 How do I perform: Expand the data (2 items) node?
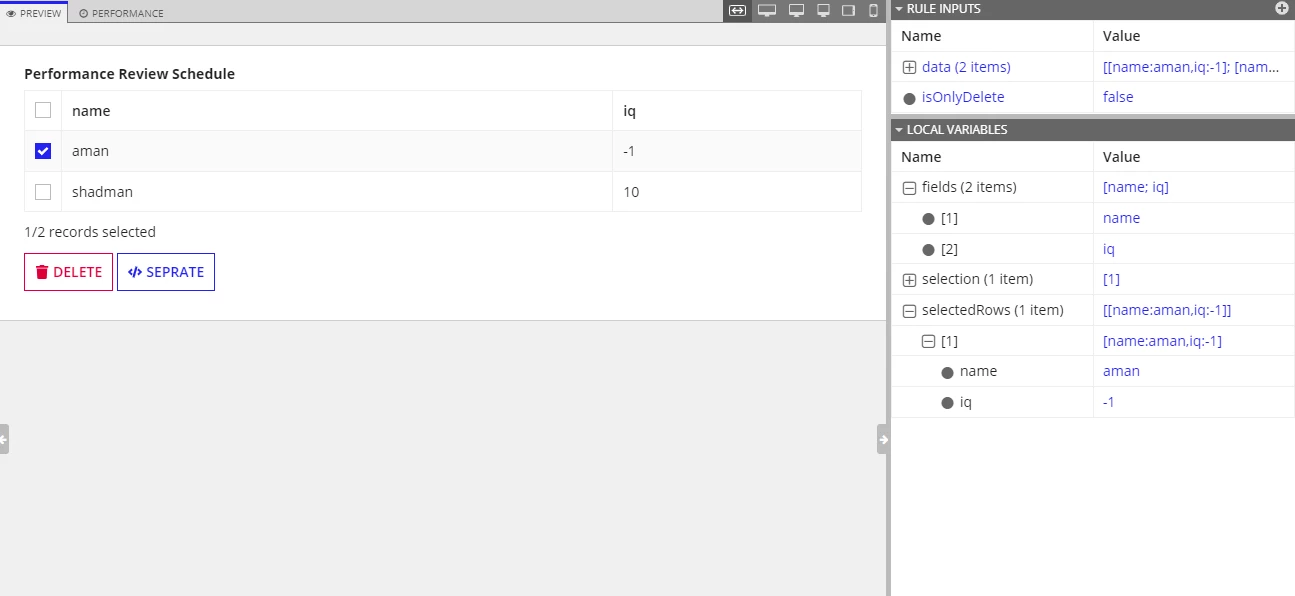(x=909, y=67)
